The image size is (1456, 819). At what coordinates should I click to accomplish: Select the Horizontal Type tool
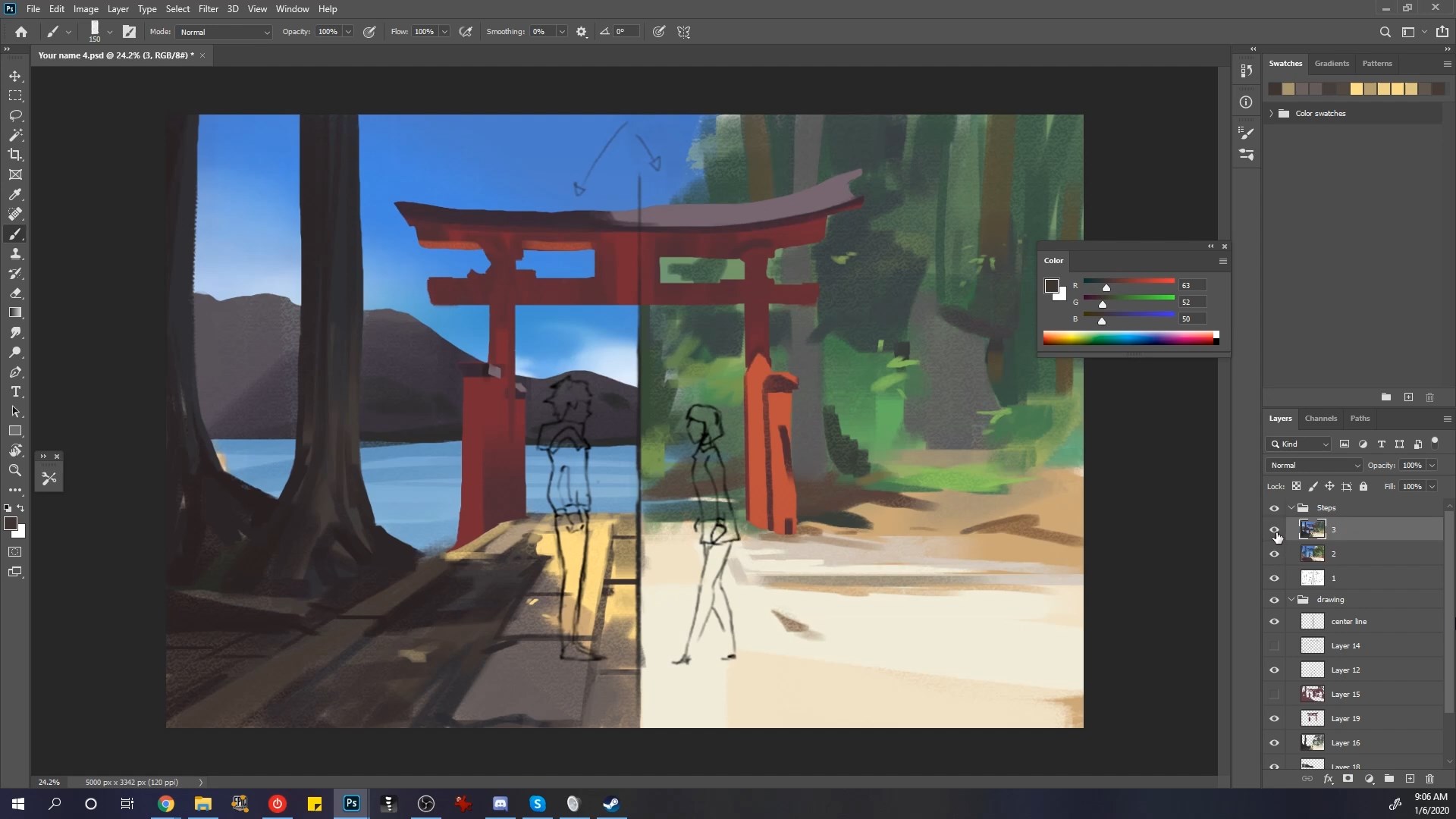[x=15, y=391]
